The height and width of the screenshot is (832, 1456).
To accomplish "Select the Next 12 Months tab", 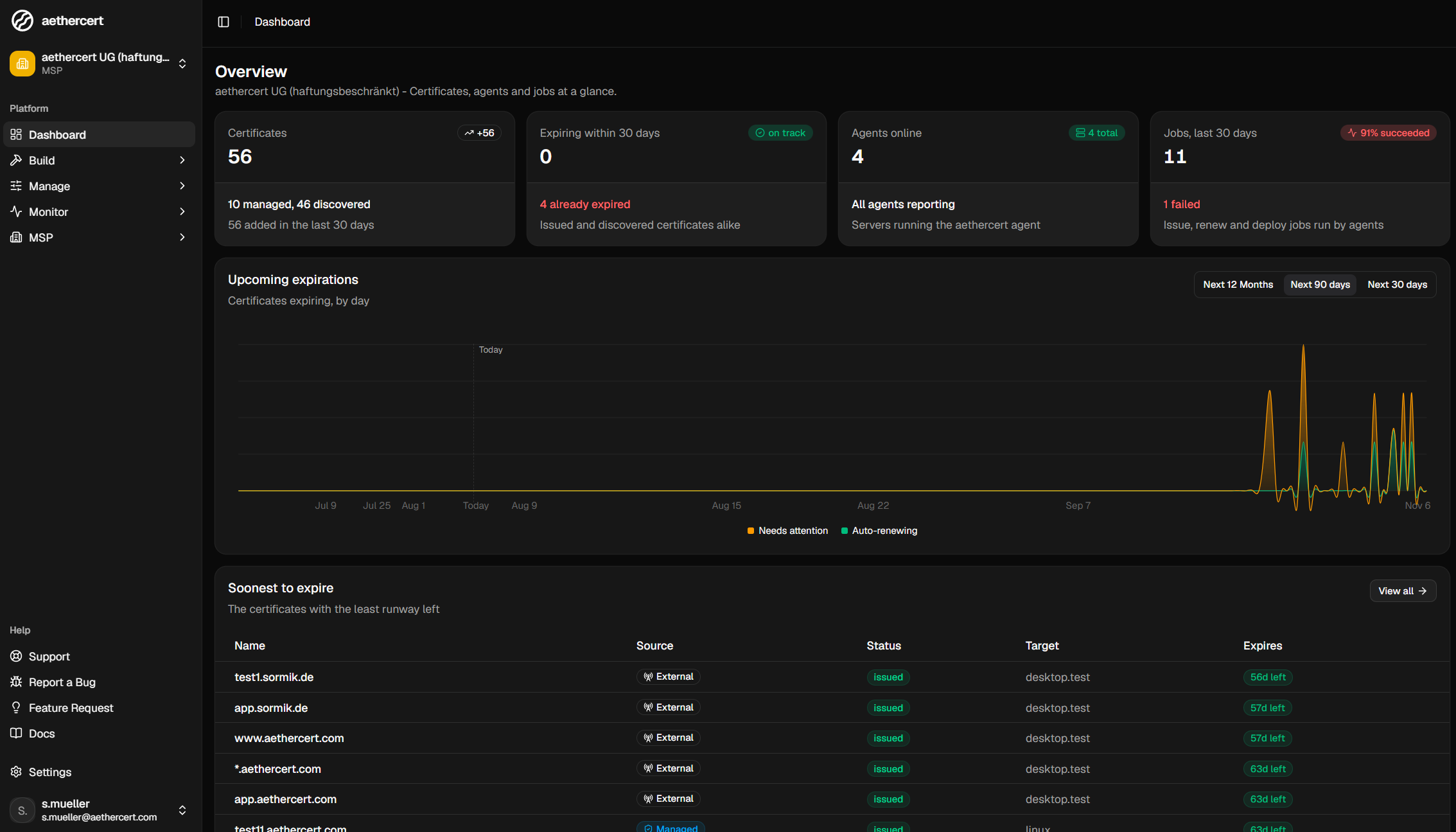I will click(1238, 285).
